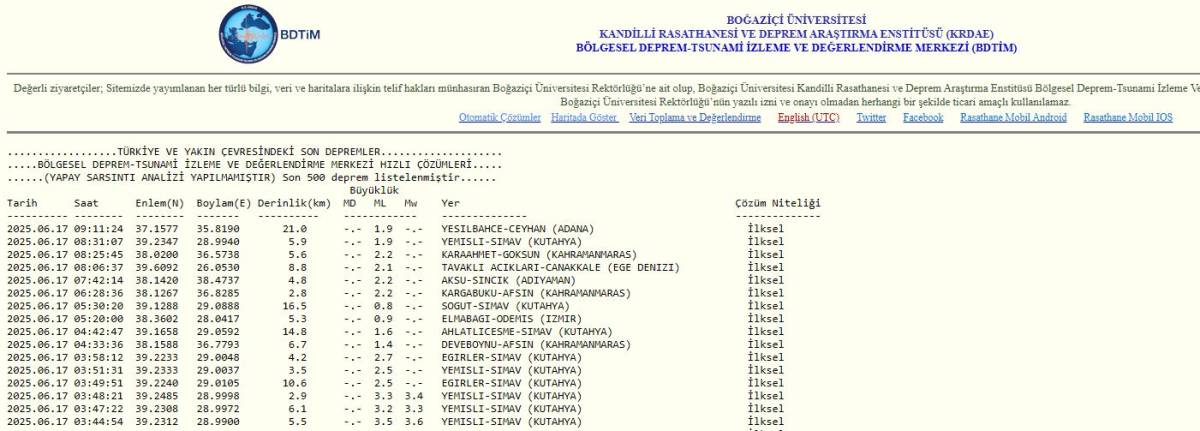Click the Boylam(E) column header

pyautogui.click(x=224, y=203)
